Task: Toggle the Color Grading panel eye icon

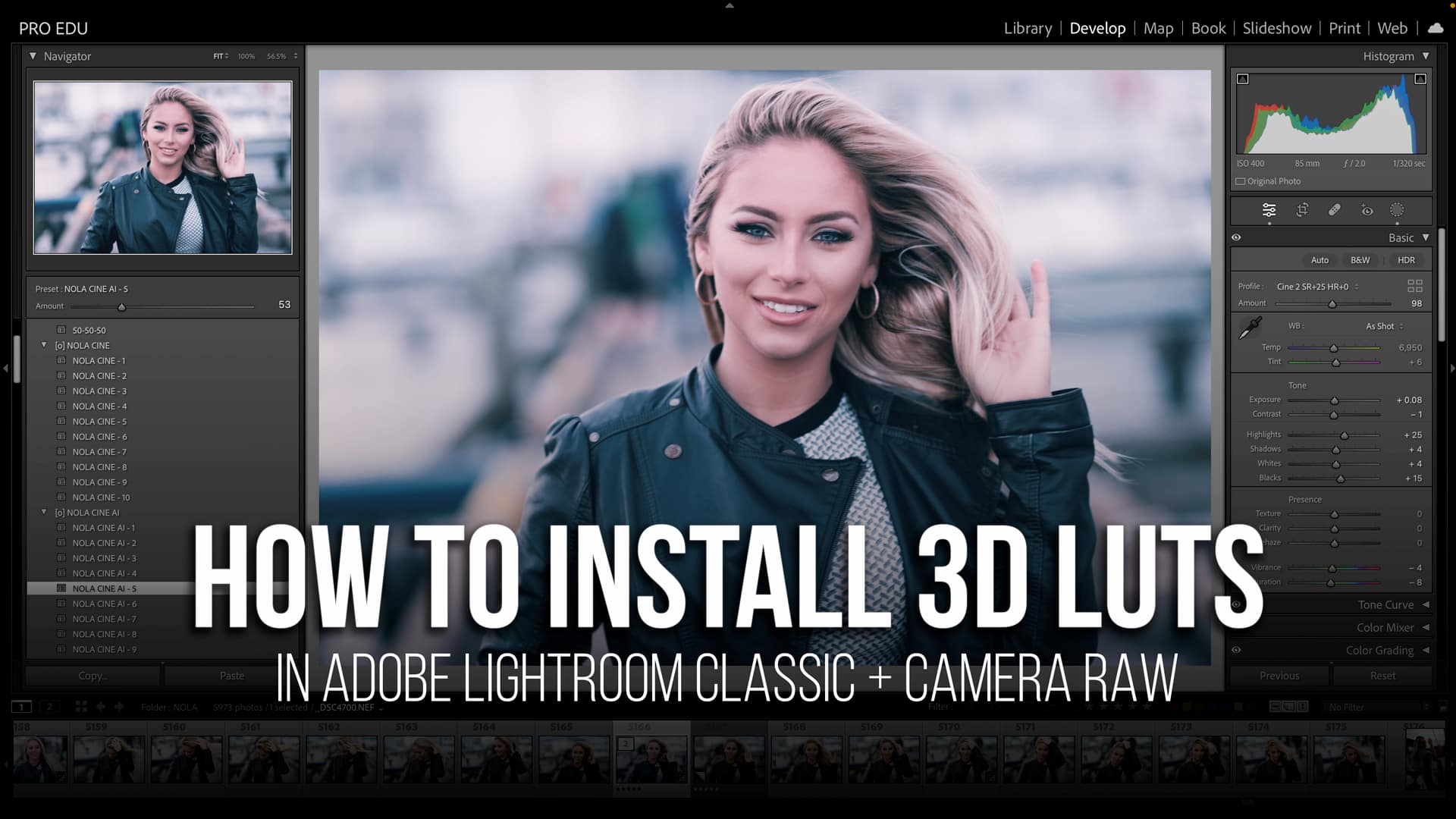Action: [1236, 650]
